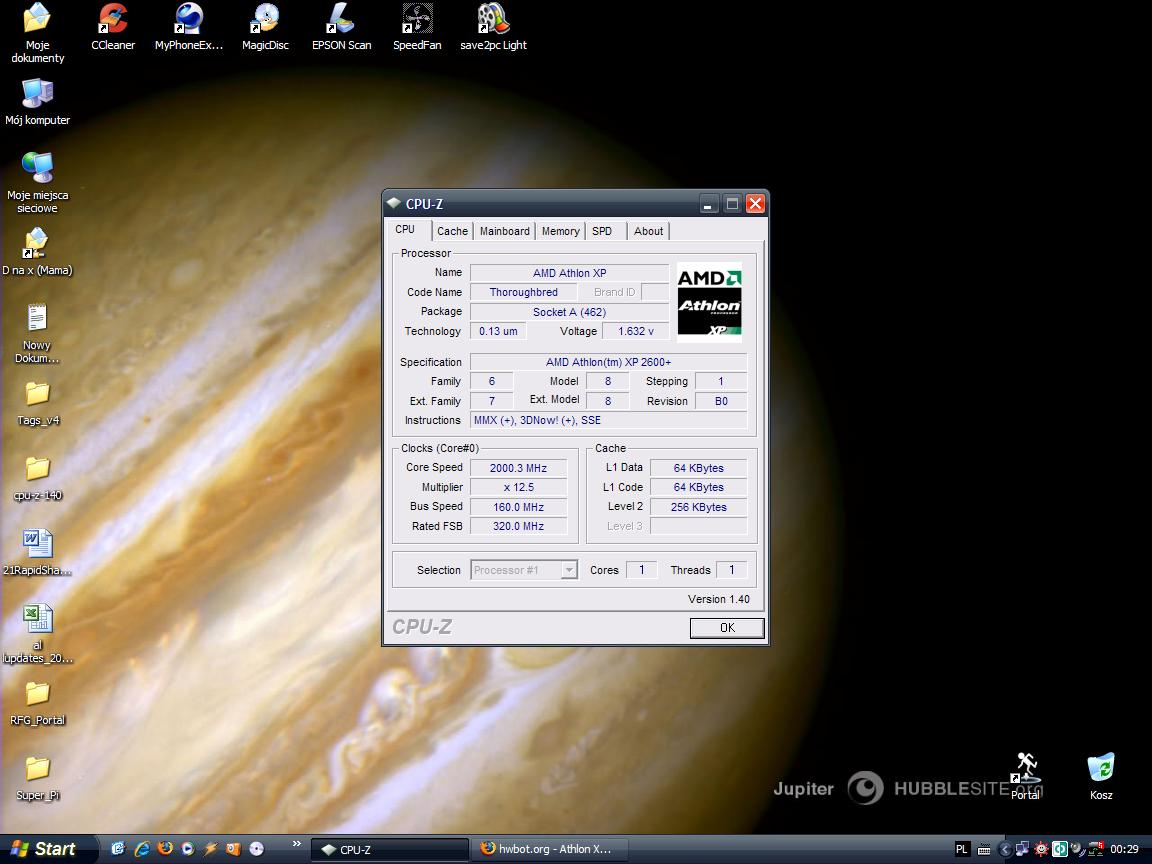Click the OK button in CPU-Z

[727, 627]
